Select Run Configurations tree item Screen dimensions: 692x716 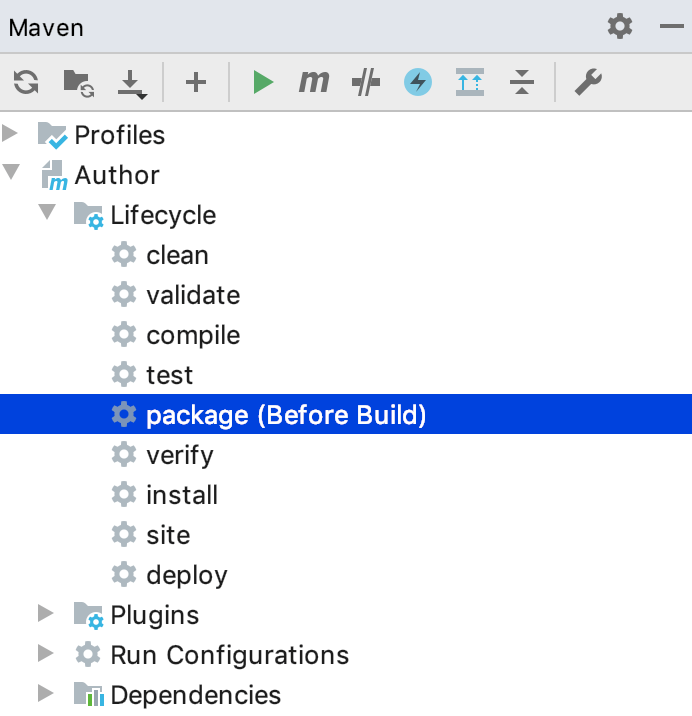click(230, 655)
